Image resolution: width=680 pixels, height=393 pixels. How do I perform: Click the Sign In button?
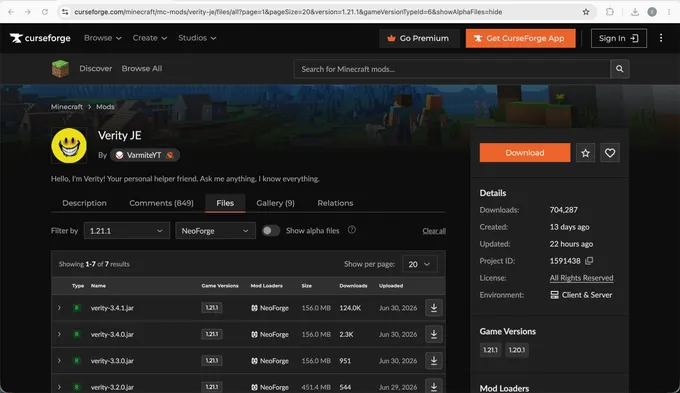618,38
